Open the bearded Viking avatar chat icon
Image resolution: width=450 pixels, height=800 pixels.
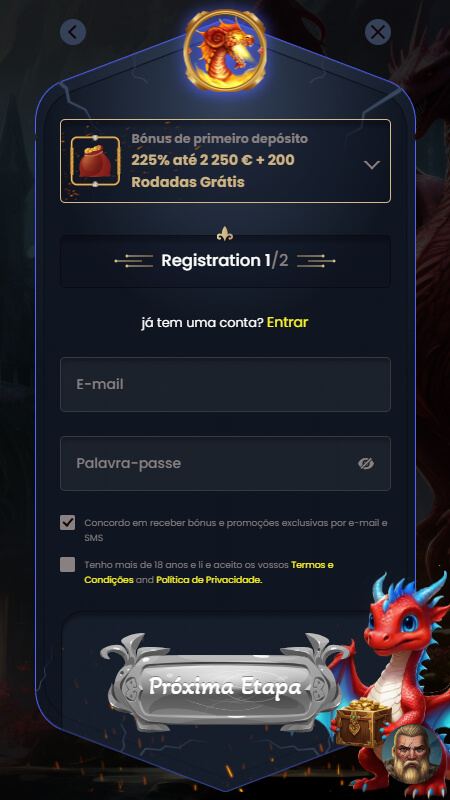413,754
